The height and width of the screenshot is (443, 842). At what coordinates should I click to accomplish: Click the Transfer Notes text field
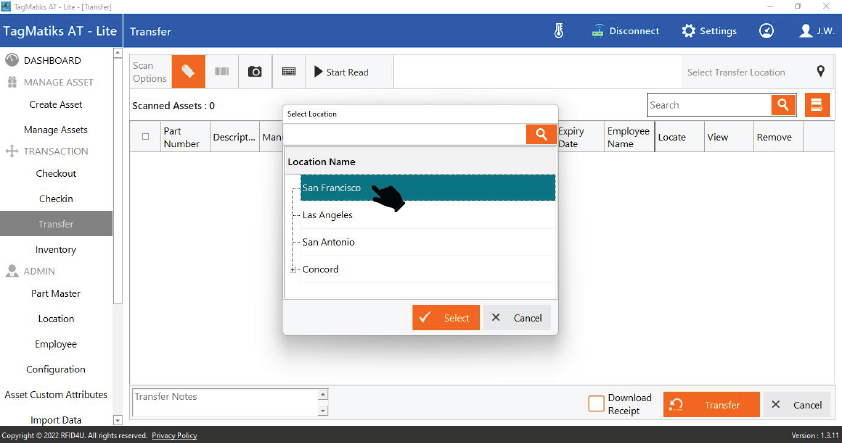[x=224, y=403]
